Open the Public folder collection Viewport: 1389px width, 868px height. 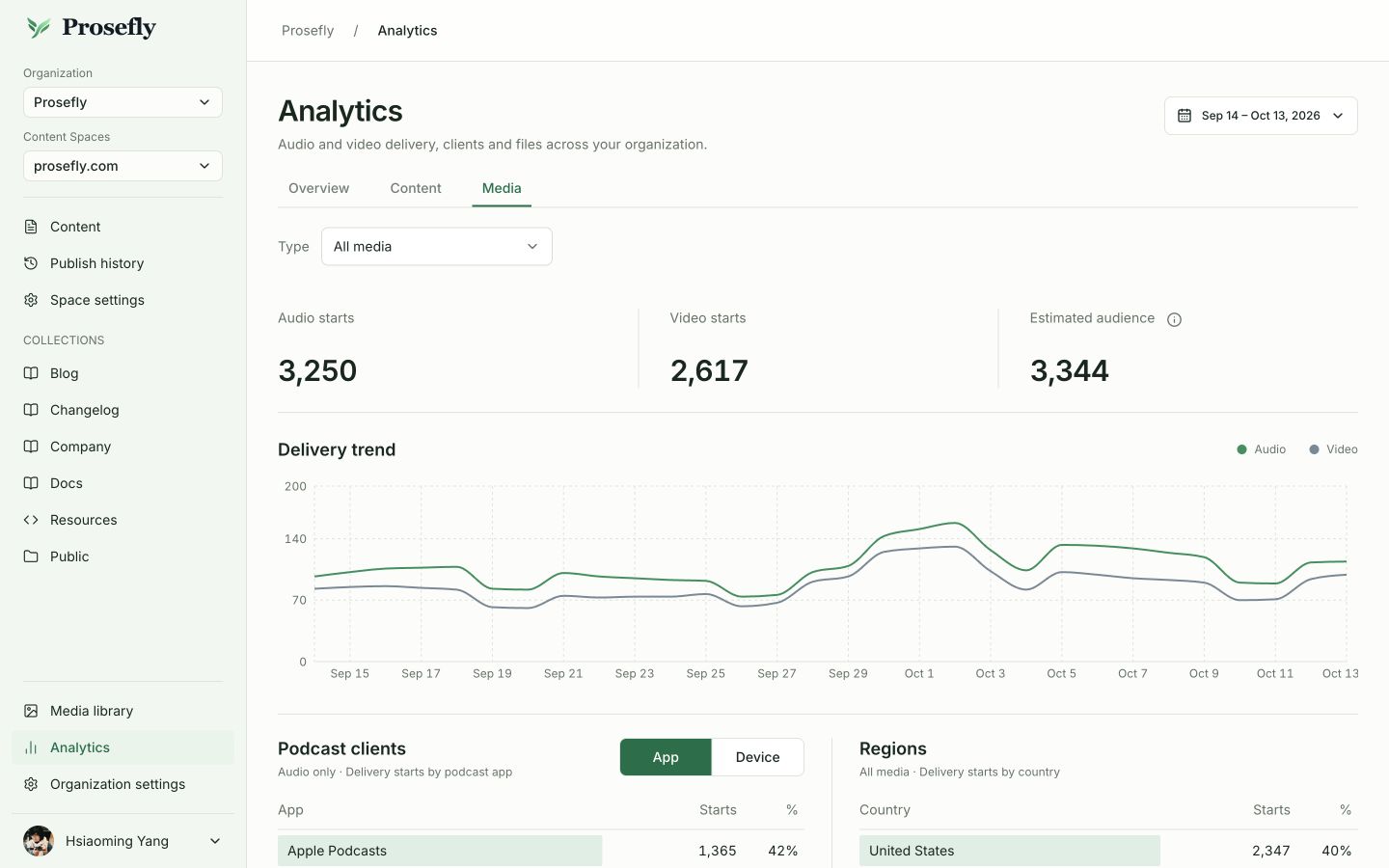[x=123, y=556]
